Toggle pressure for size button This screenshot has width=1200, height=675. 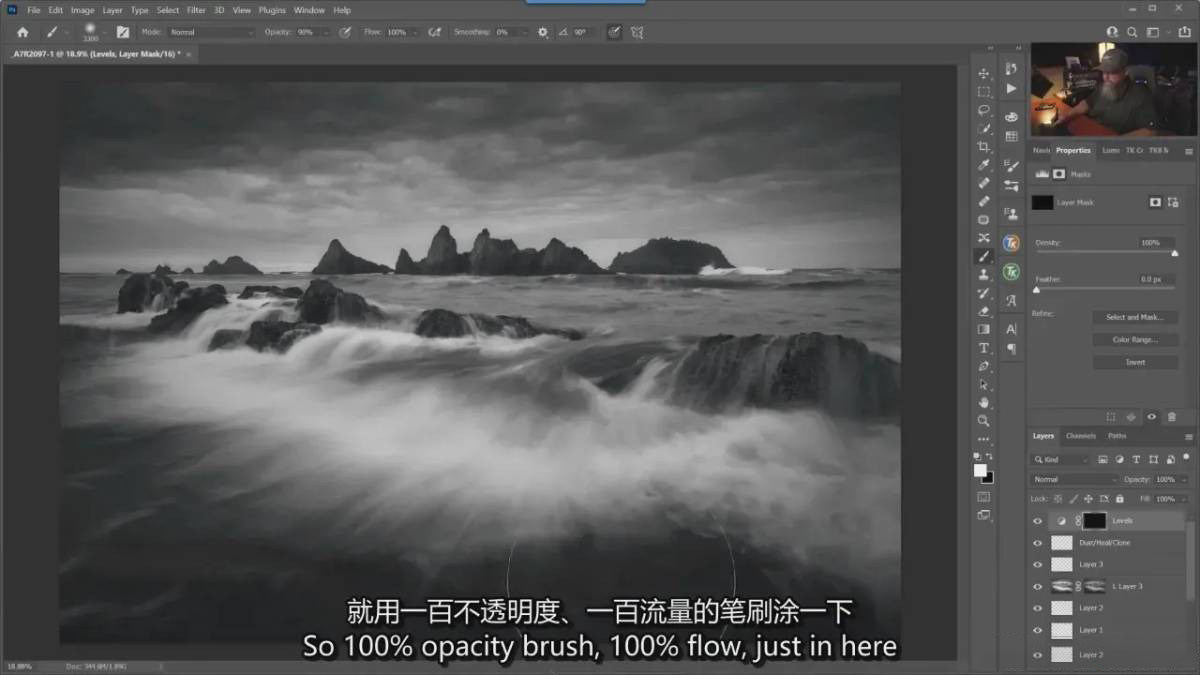[614, 32]
